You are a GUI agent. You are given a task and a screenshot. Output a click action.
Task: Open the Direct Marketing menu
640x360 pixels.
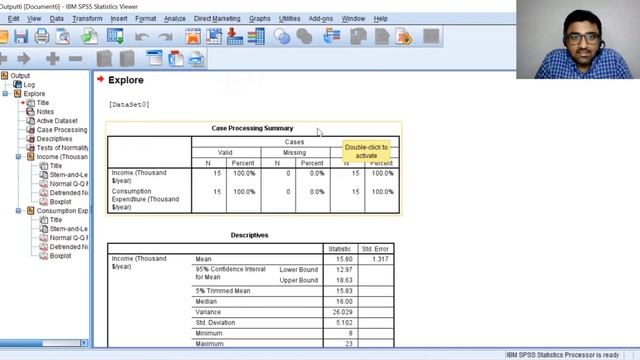pos(217,19)
